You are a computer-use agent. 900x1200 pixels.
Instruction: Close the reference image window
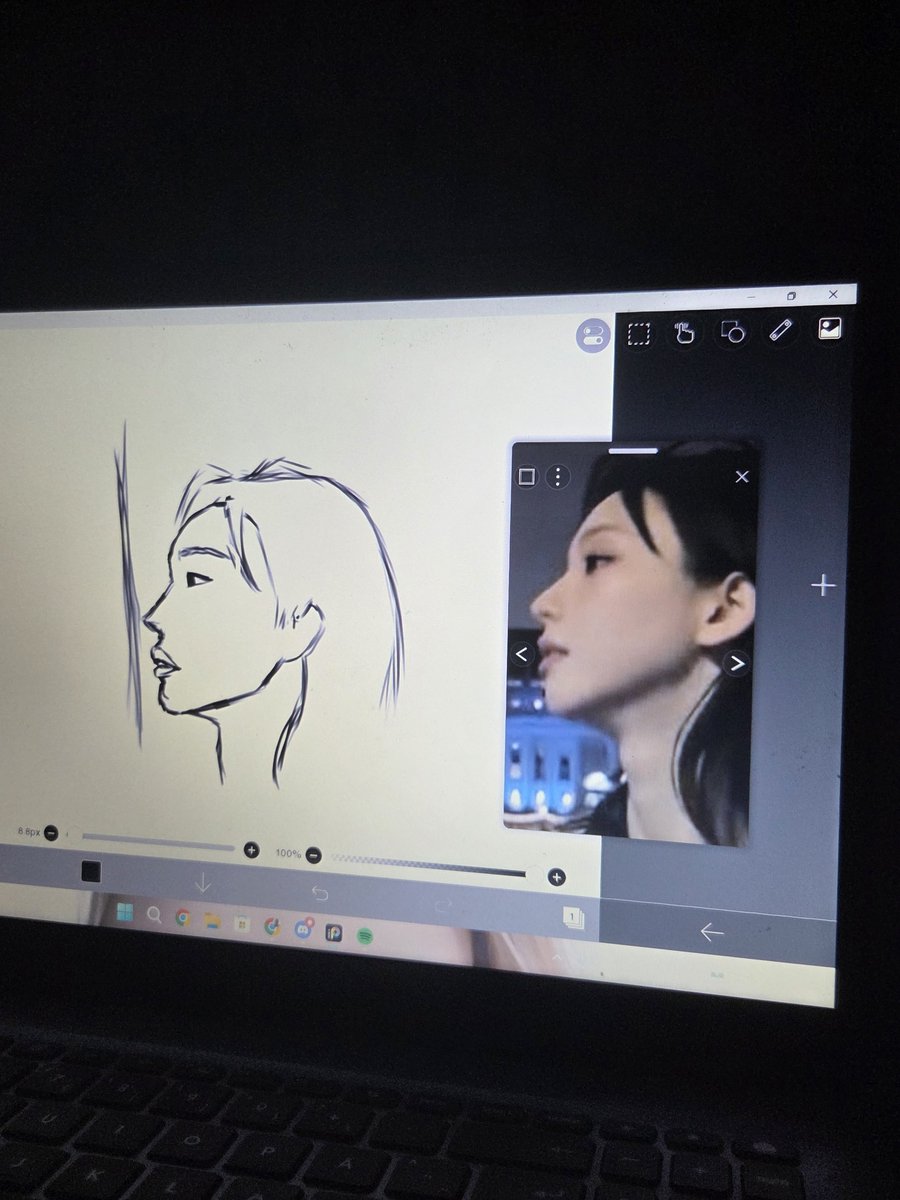pyautogui.click(x=741, y=477)
